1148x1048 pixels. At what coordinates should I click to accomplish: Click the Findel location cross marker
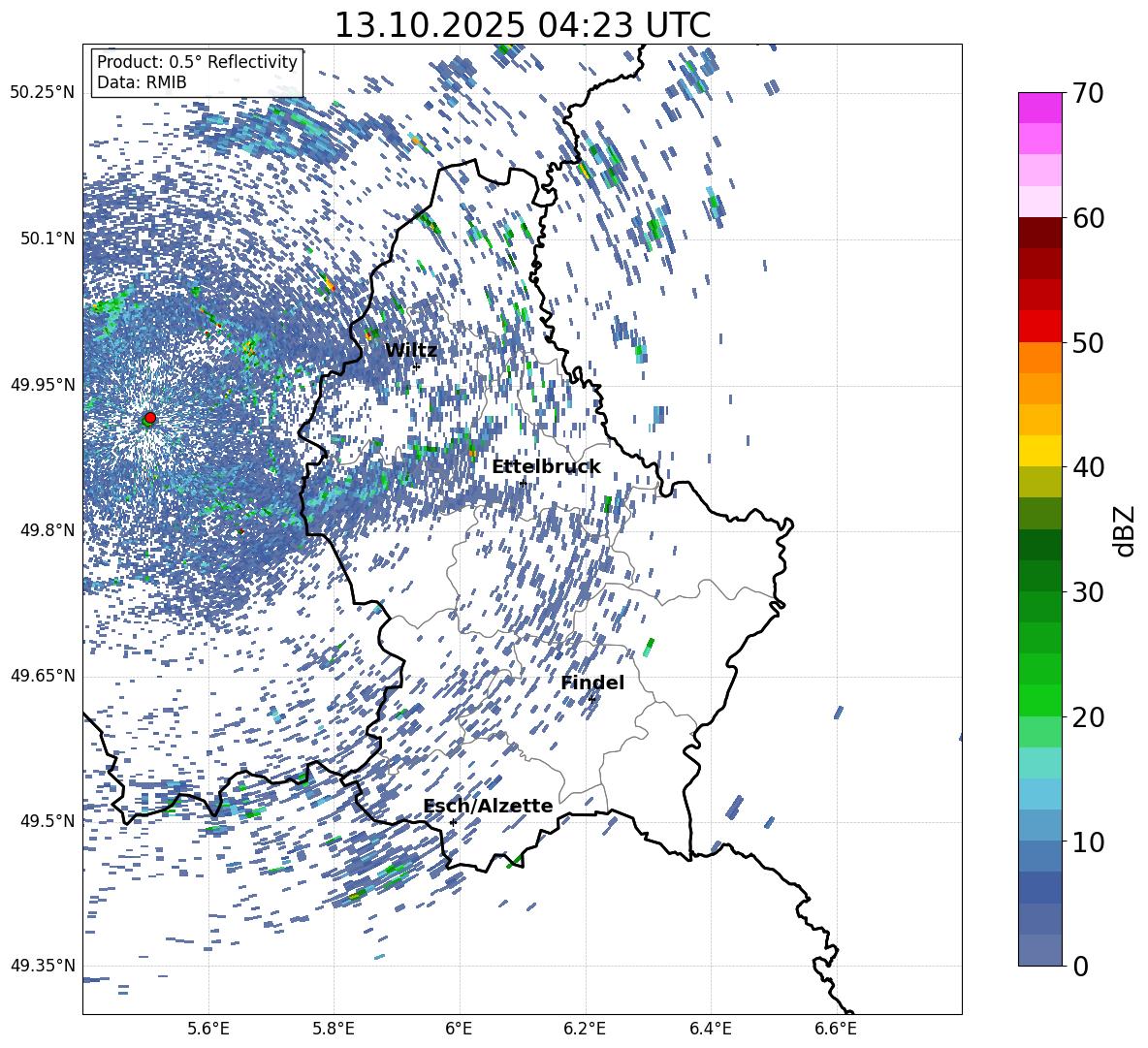click(x=591, y=700)
